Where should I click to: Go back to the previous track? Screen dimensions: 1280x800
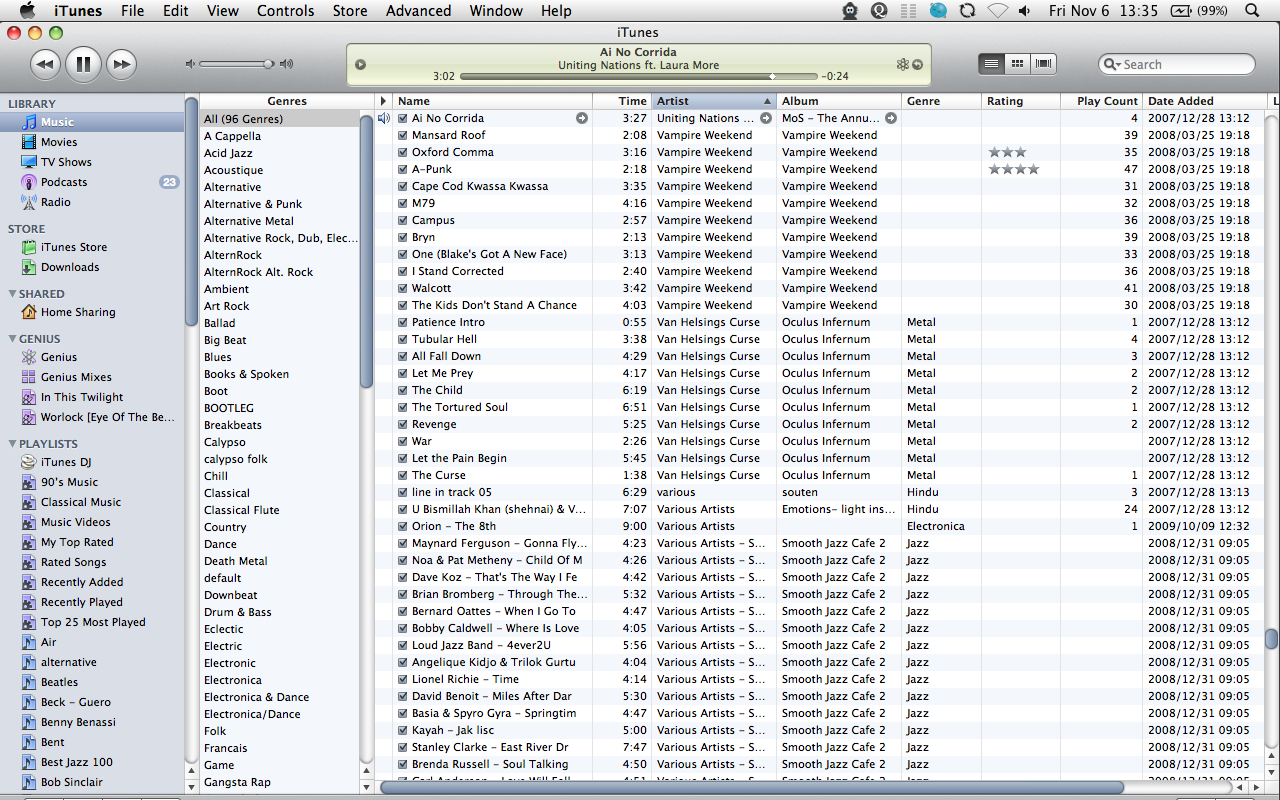coord(45,65)
